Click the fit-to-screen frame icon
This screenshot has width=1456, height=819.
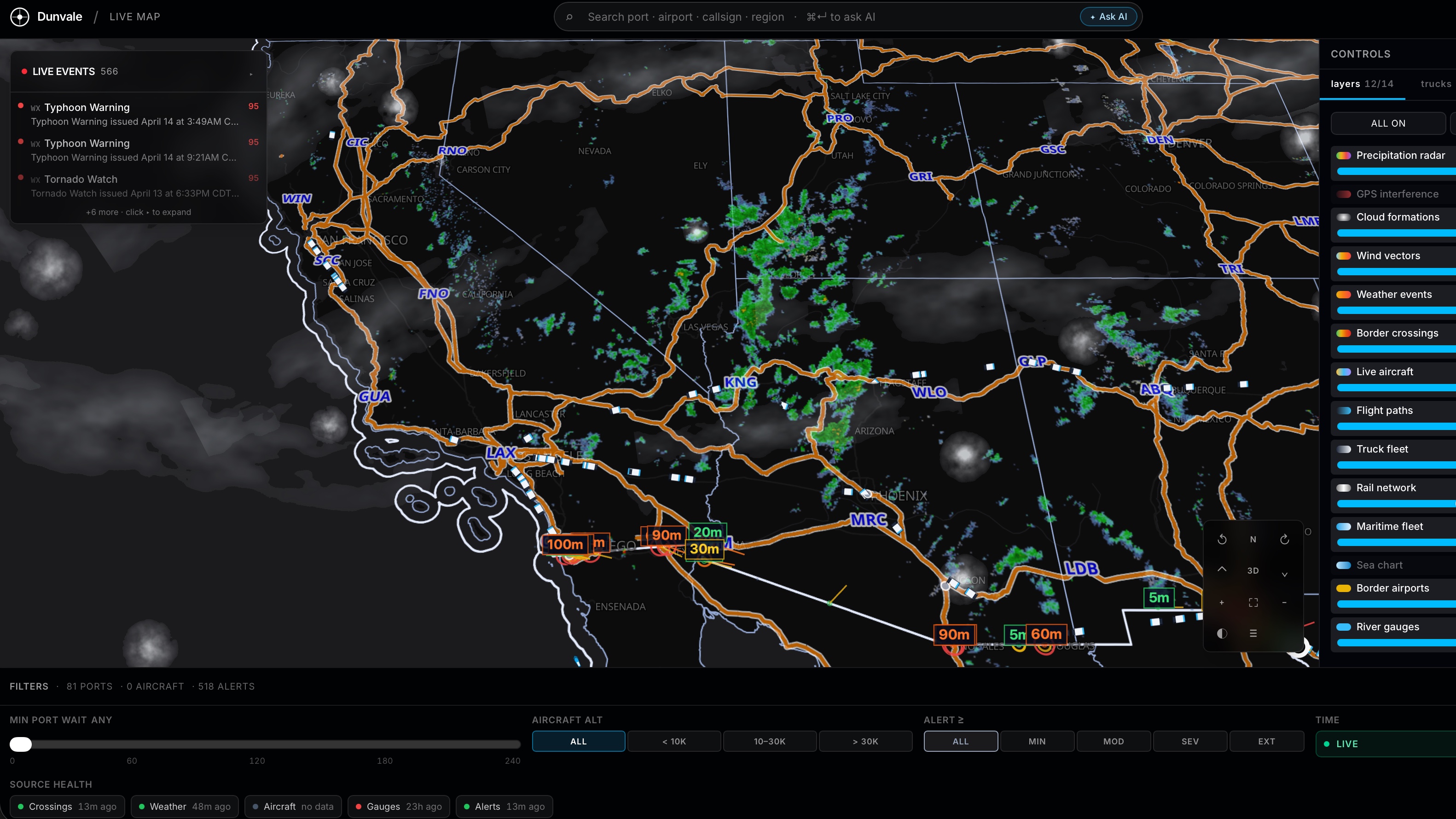pos(1253,603)
